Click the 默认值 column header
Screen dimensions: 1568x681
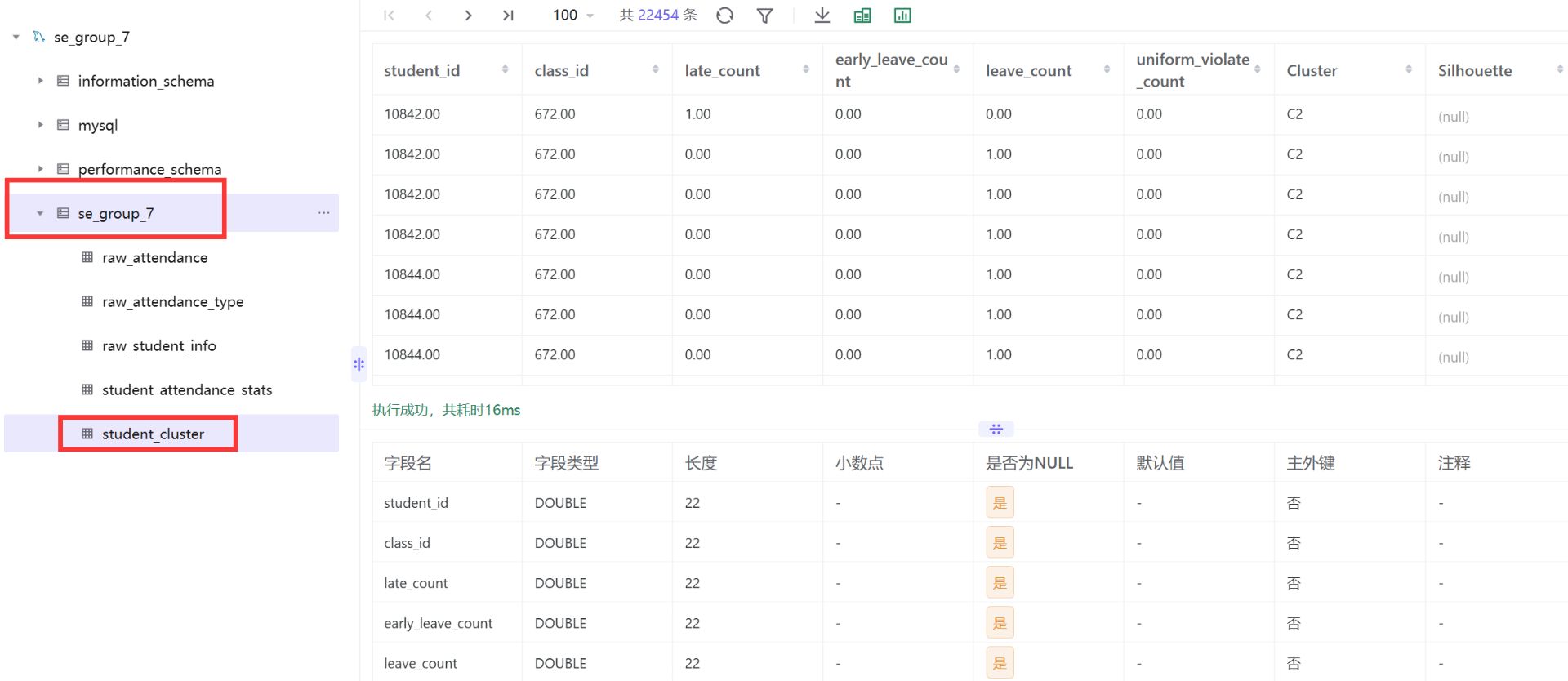pos(1160,463)
